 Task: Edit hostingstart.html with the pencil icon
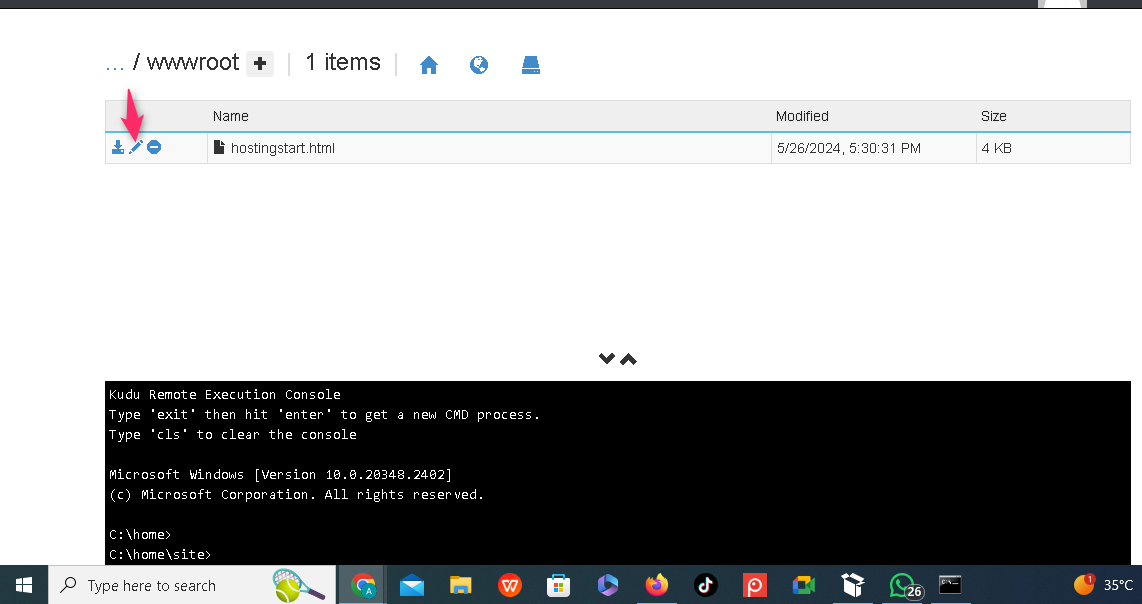click(135, 147)
